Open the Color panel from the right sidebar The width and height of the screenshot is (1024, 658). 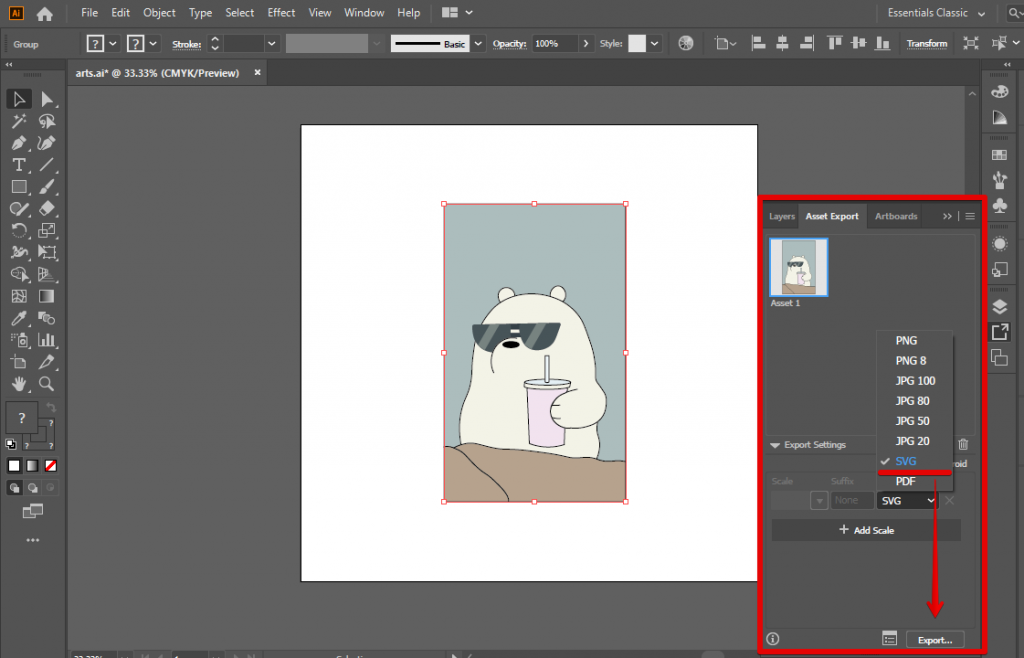click(x=1000, y=91)
